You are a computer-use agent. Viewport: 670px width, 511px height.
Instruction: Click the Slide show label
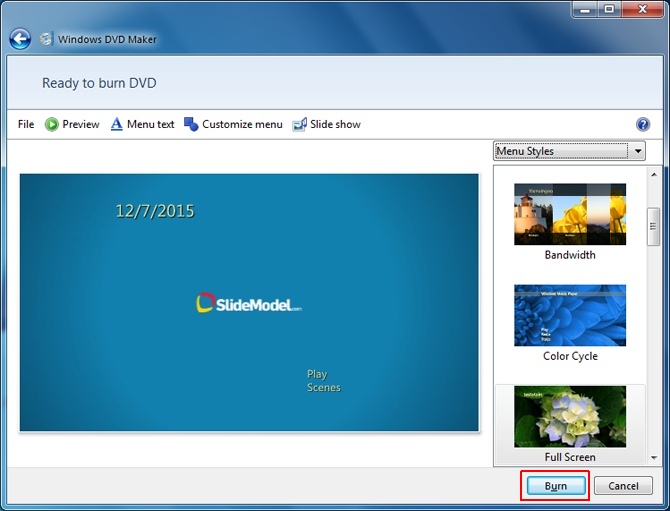coord(335,124)
